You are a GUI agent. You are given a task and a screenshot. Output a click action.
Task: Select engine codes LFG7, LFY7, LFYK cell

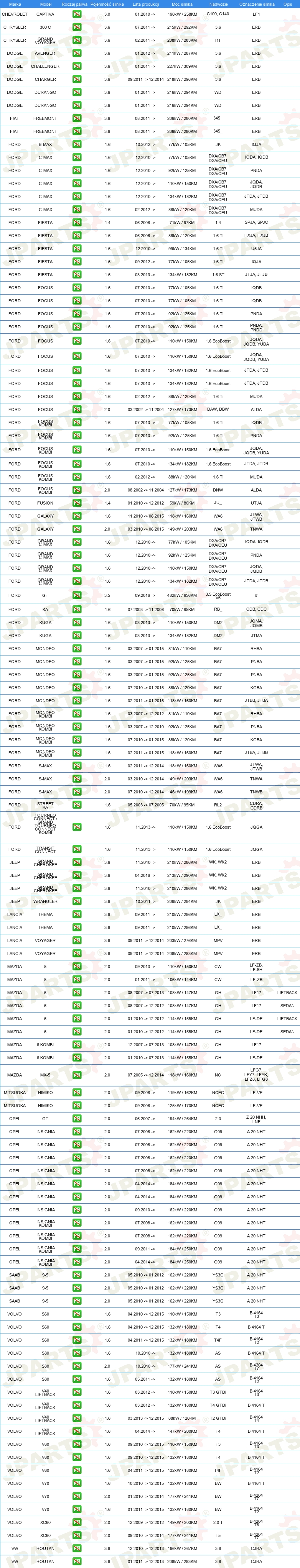pos(256,1076)
